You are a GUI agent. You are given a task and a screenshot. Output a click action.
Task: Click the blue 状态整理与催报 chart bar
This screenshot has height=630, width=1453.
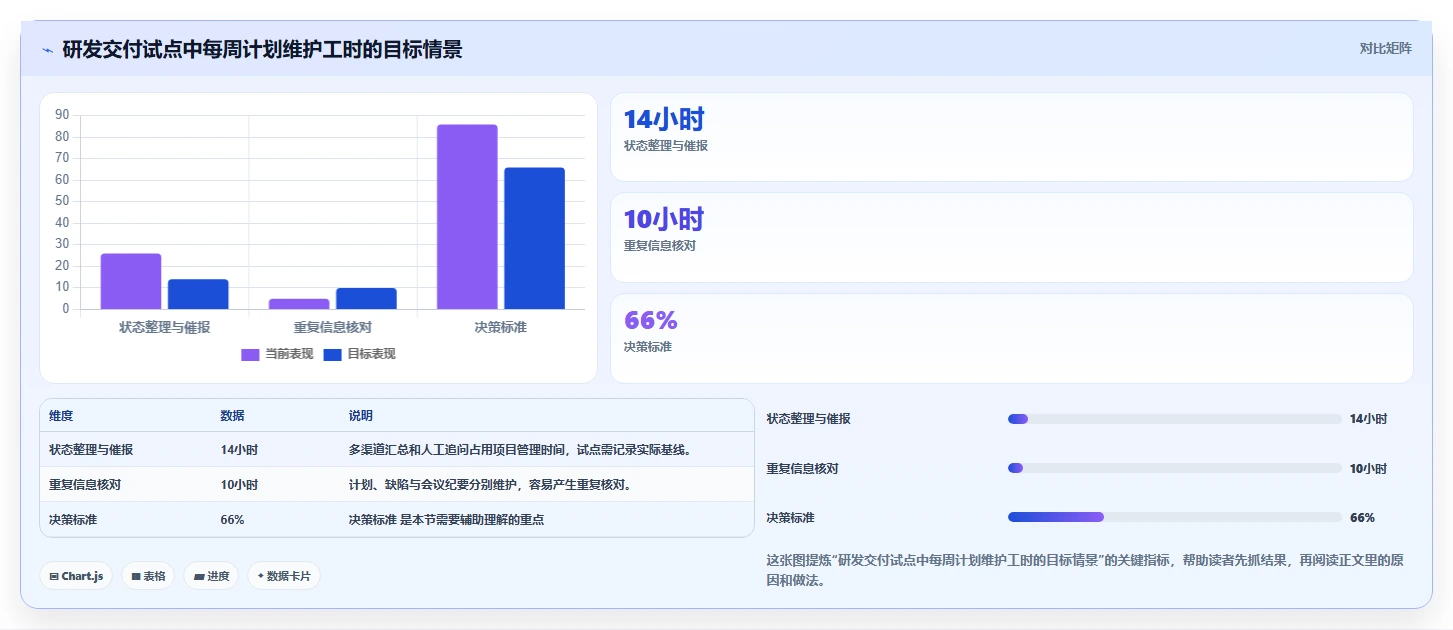click(198, 294)
